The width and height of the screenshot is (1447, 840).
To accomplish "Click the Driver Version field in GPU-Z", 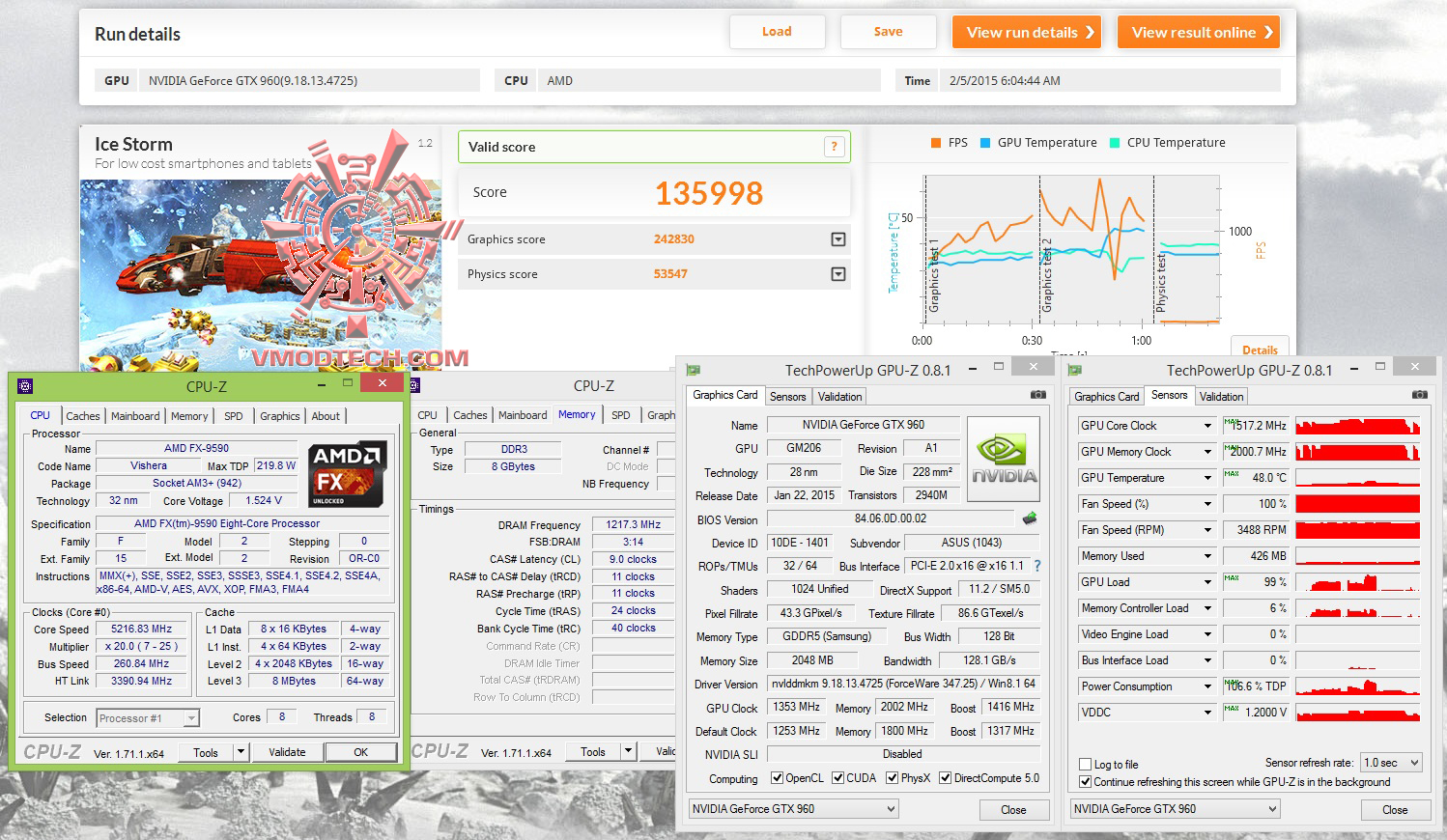I will coord(904,684).
